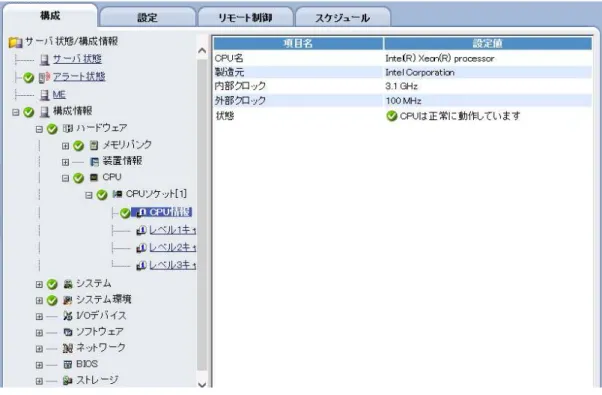Click the icon beside I/Oデバイス
The height and width of the screenshot is (395, 602).
tap(68, 316)
